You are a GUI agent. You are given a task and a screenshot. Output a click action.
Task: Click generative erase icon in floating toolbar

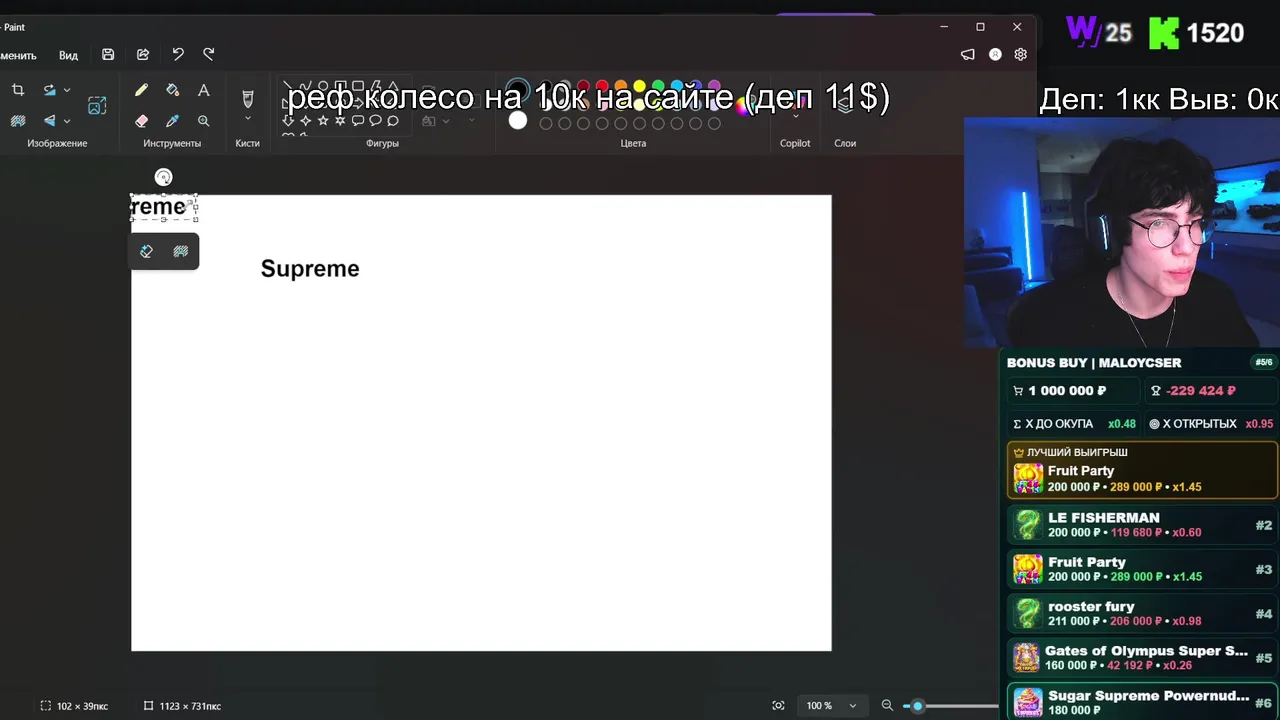pyautogui.click(x=147, y=251)
